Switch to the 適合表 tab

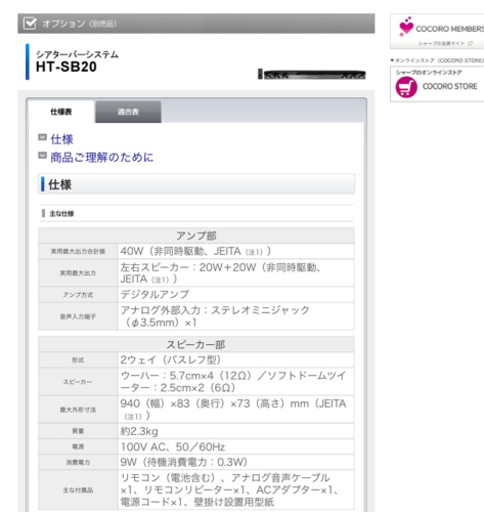coord(128,112)
